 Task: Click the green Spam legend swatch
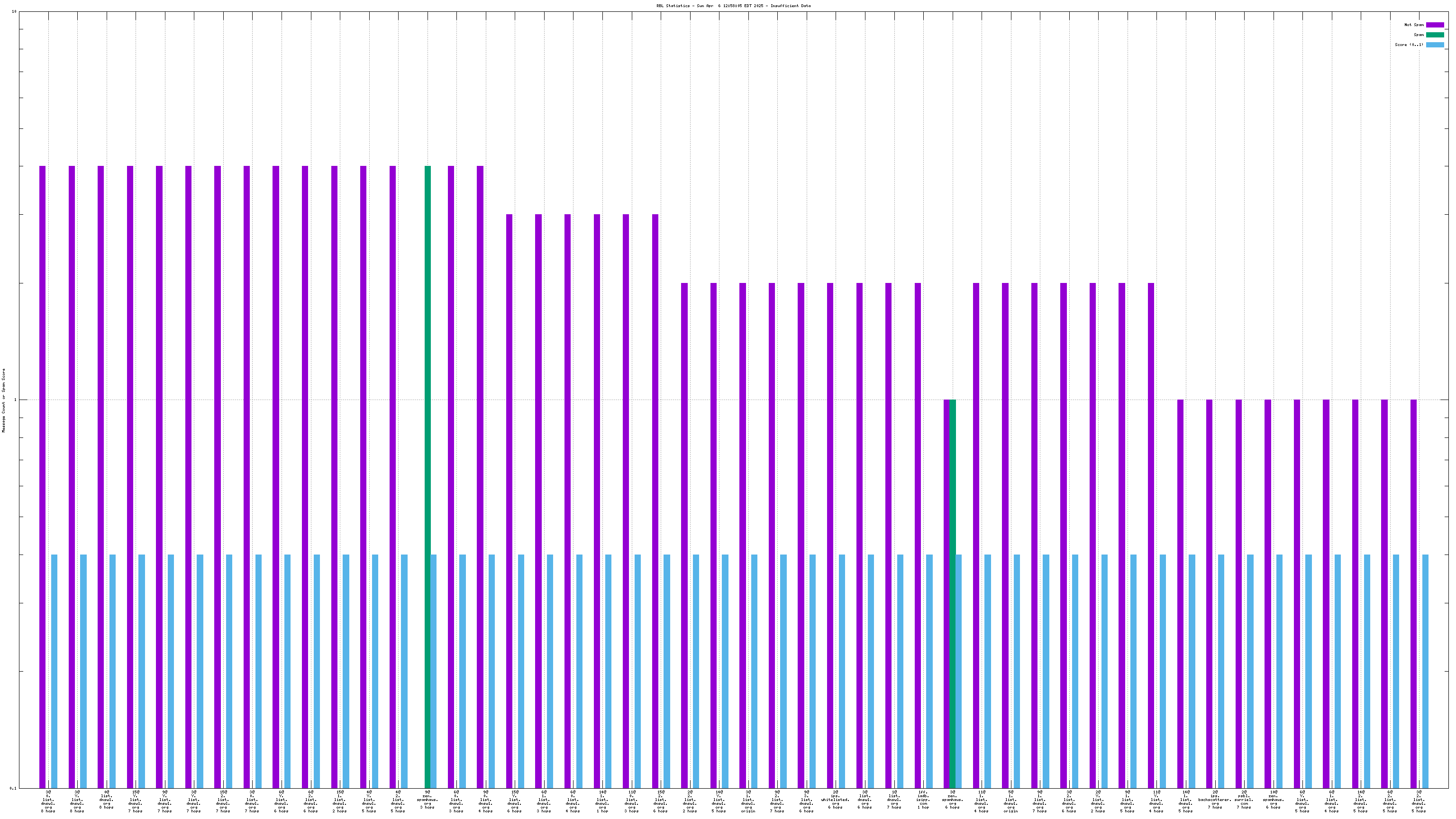tap(1435, 35)
